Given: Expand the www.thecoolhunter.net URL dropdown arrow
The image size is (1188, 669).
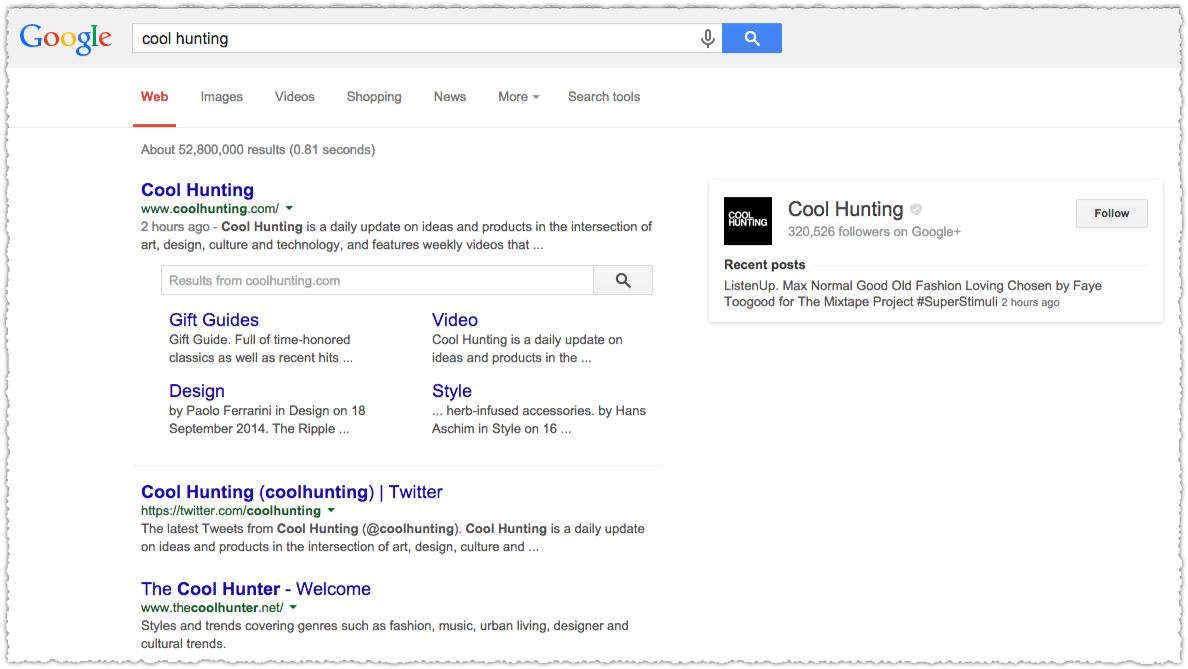Looking at the screenshot, I should pyautogui.click(x=293, y=608).
